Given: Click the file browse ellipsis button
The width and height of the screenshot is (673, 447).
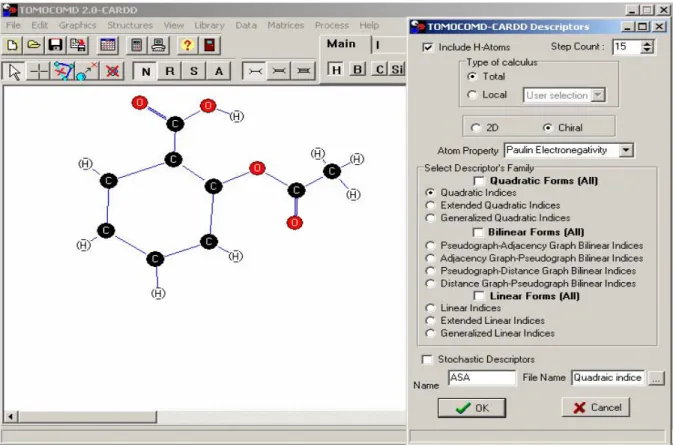Looking at the screenshot, I should [656, 378].
